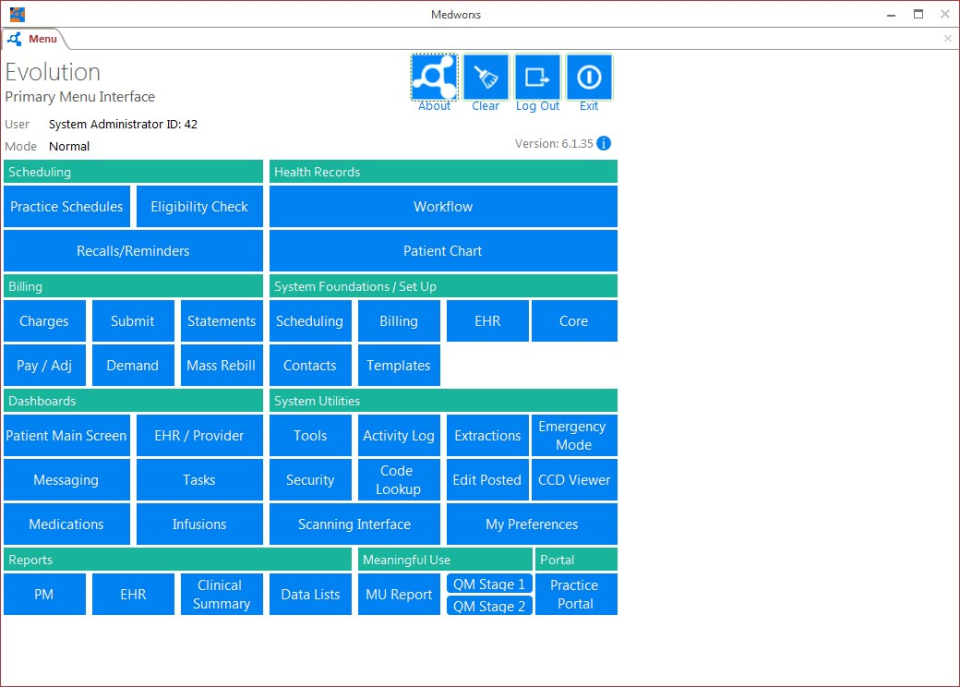Select the Clear broom icon
This screenshot has width=960, height=687.
coord(485,78)
